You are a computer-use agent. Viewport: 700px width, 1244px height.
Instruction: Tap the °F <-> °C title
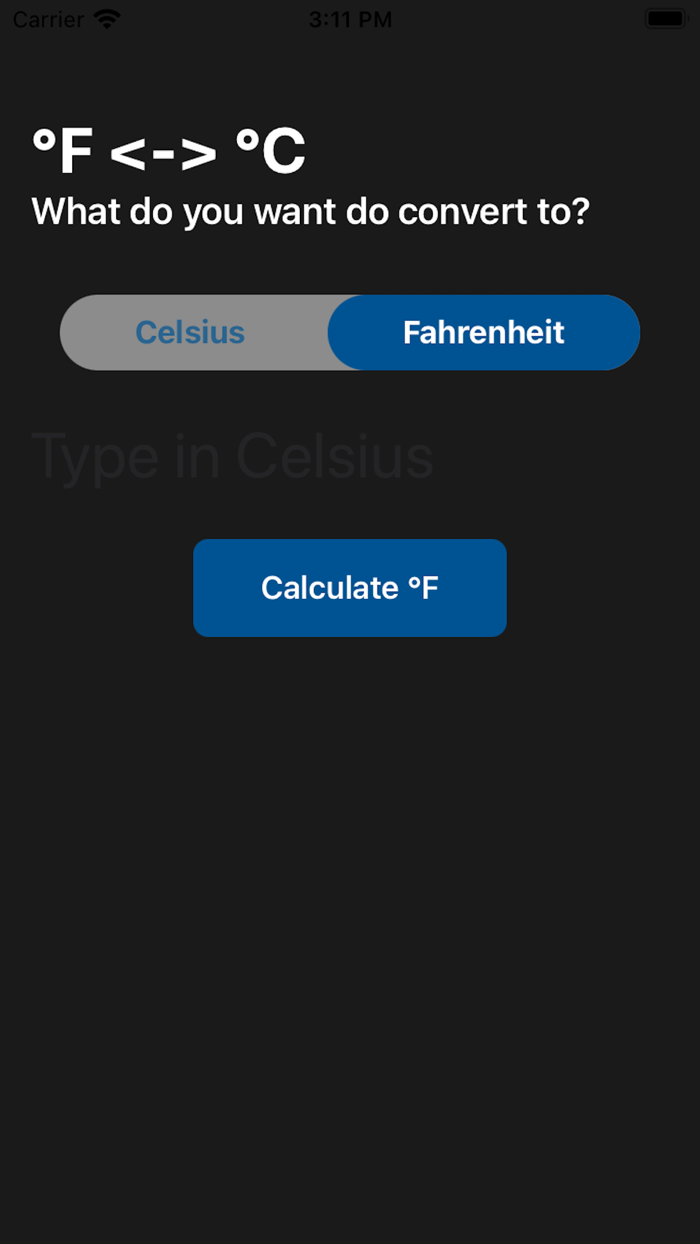tap(170, 150)
